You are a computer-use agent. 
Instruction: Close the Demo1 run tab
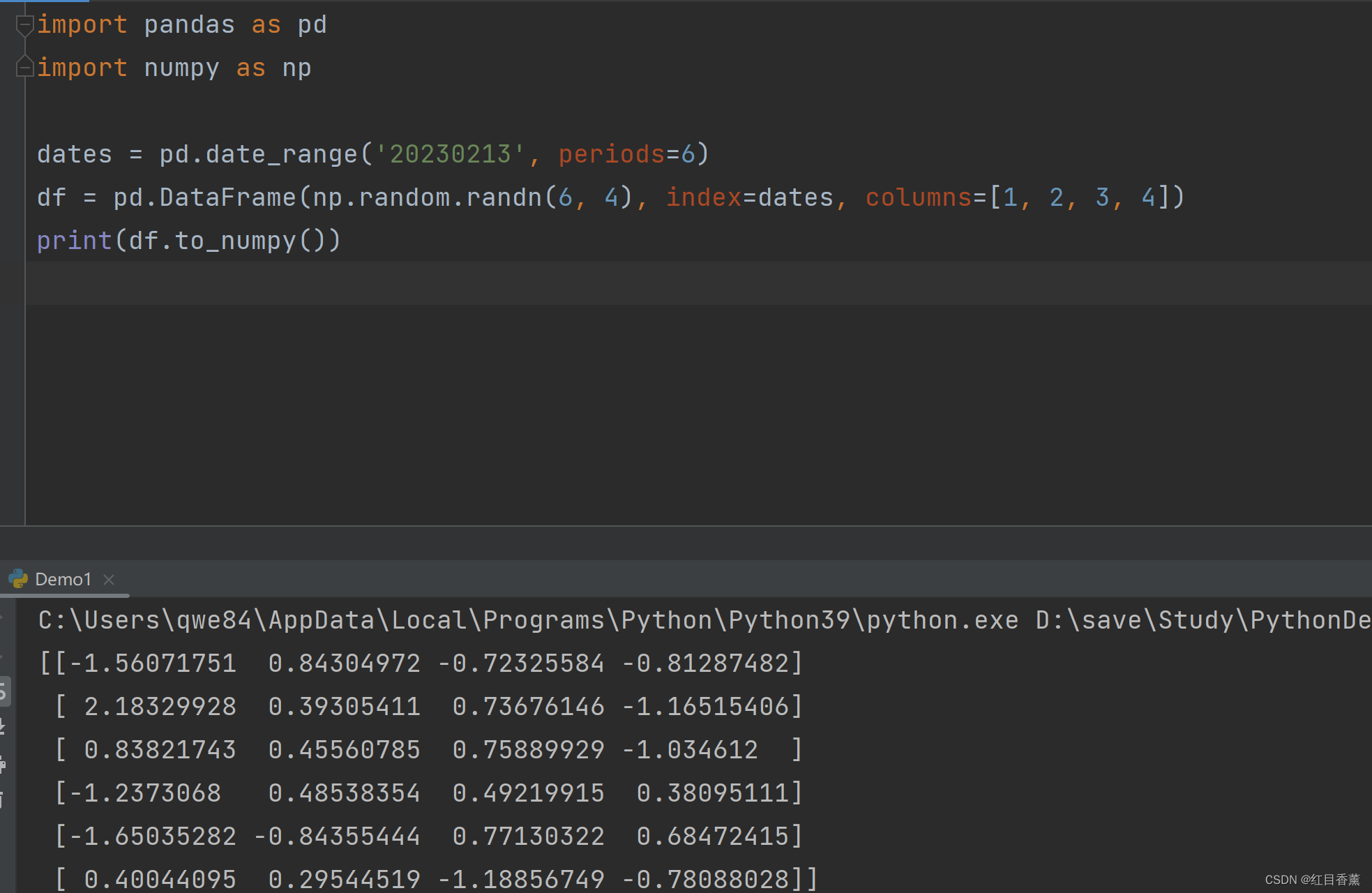click(x=109, y=579)
